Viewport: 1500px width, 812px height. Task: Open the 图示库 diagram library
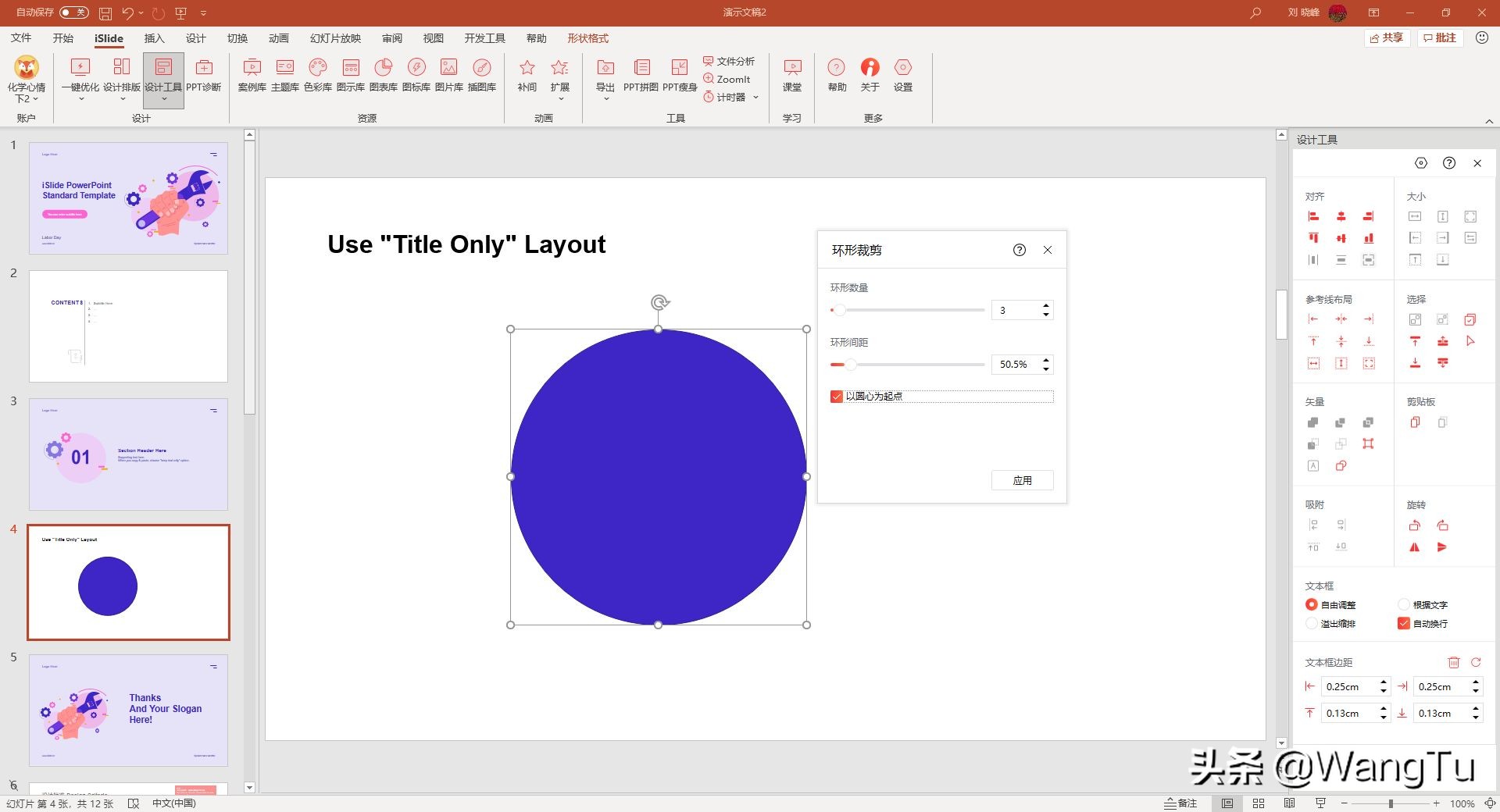pos(350,75)
